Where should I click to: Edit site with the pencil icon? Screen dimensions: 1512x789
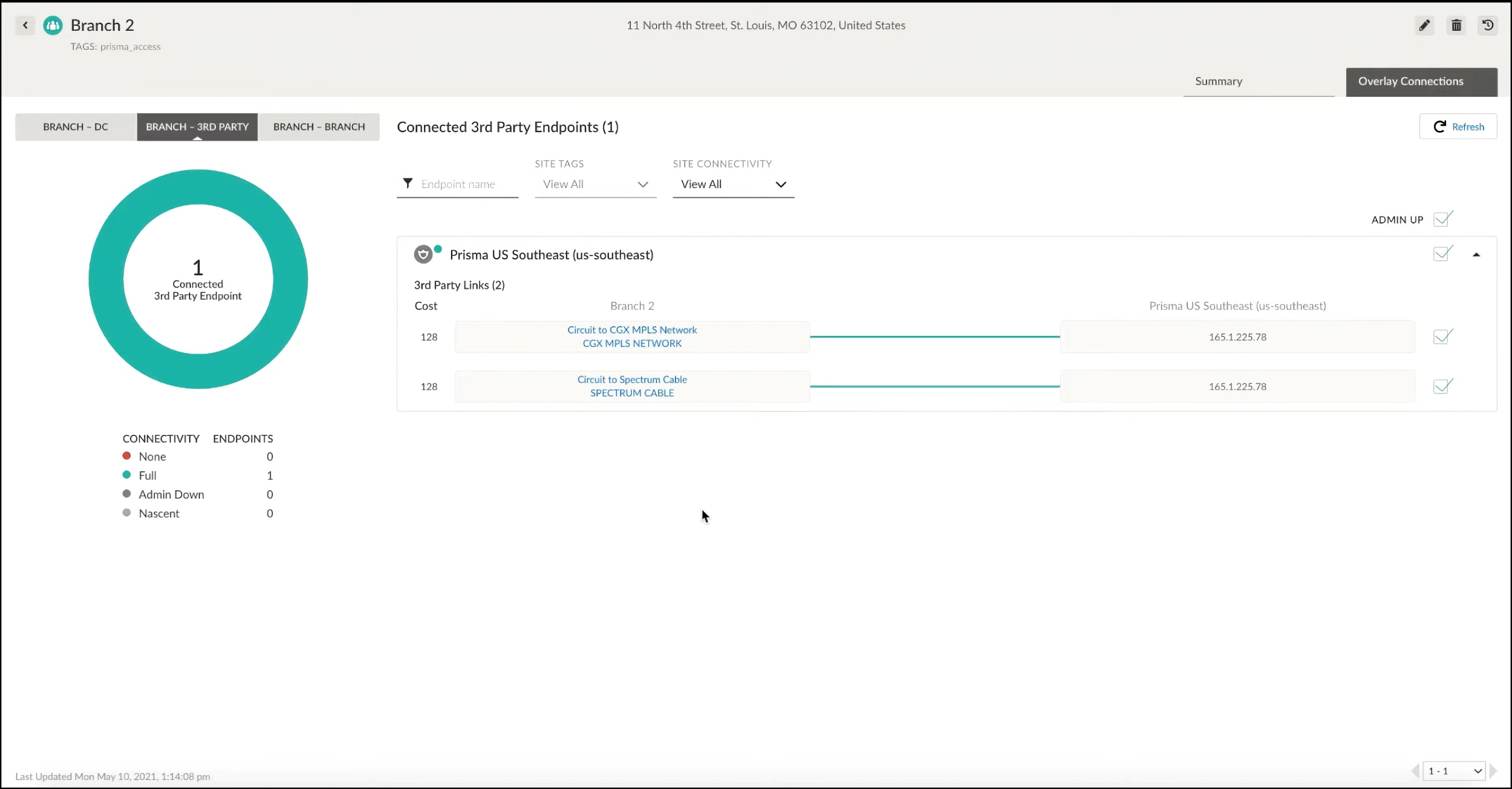[1424, 25]
